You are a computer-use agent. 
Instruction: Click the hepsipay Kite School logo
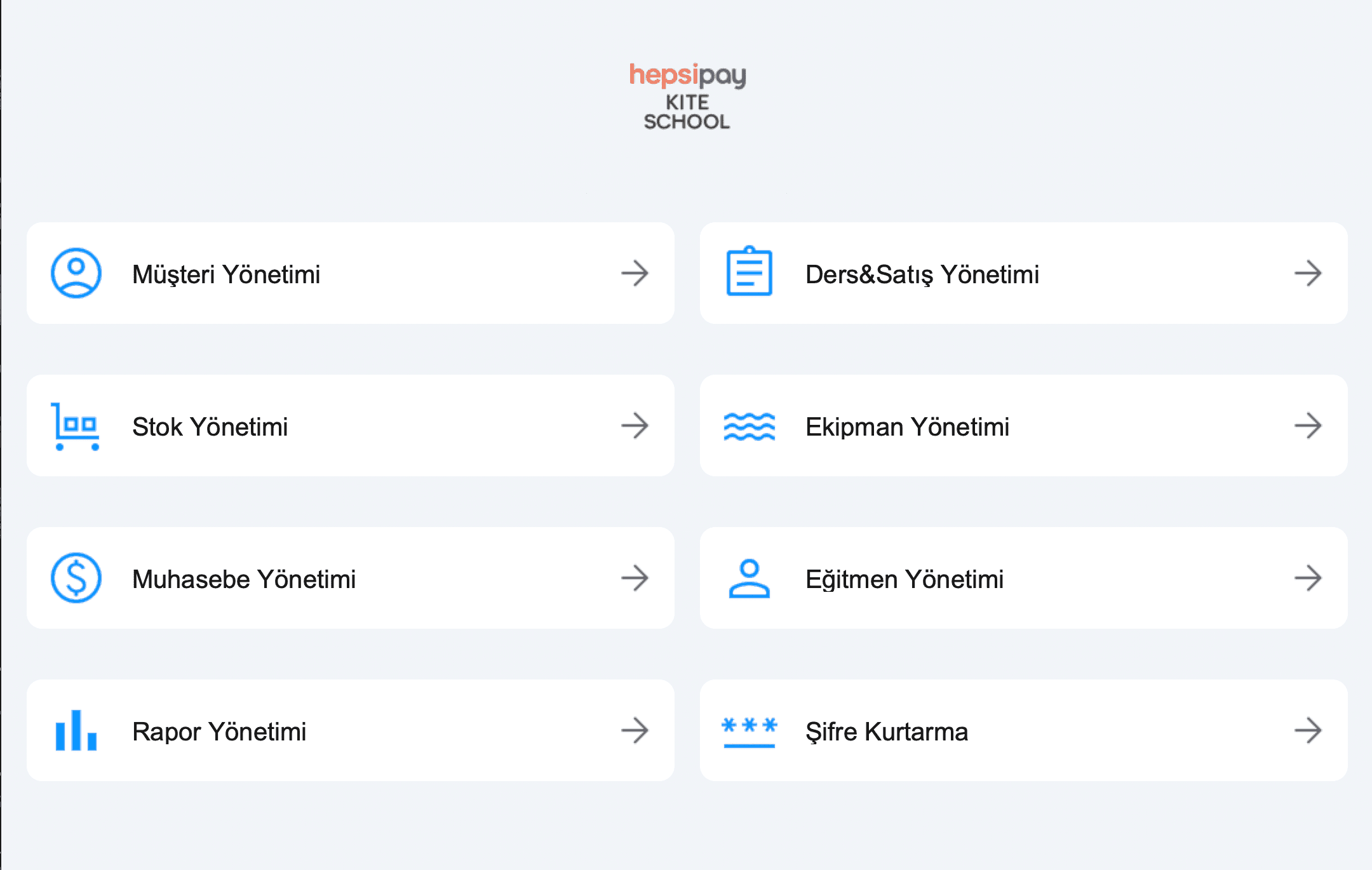point(686,95)
